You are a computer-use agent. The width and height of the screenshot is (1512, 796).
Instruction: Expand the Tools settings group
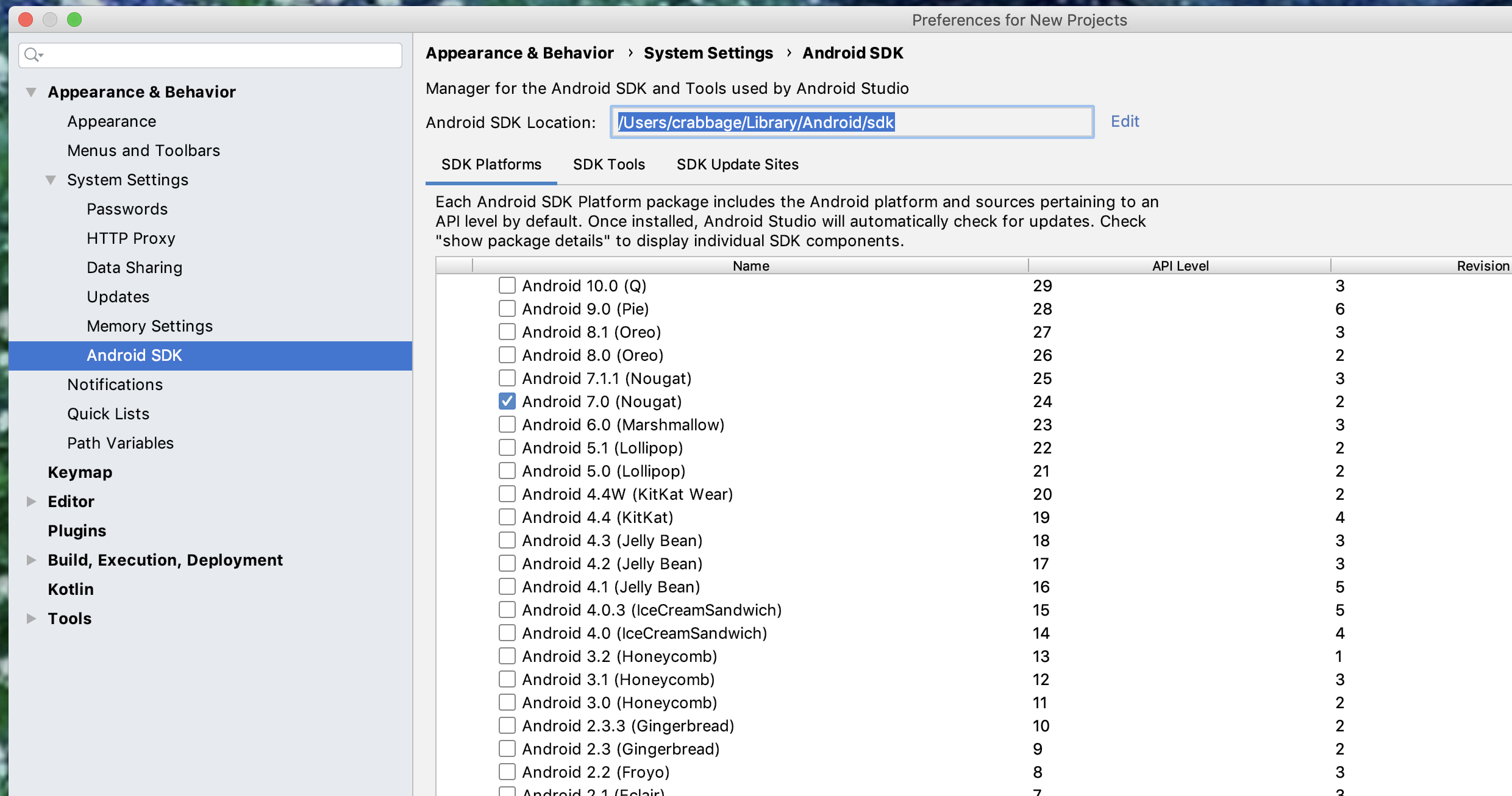tap(31, 618)
